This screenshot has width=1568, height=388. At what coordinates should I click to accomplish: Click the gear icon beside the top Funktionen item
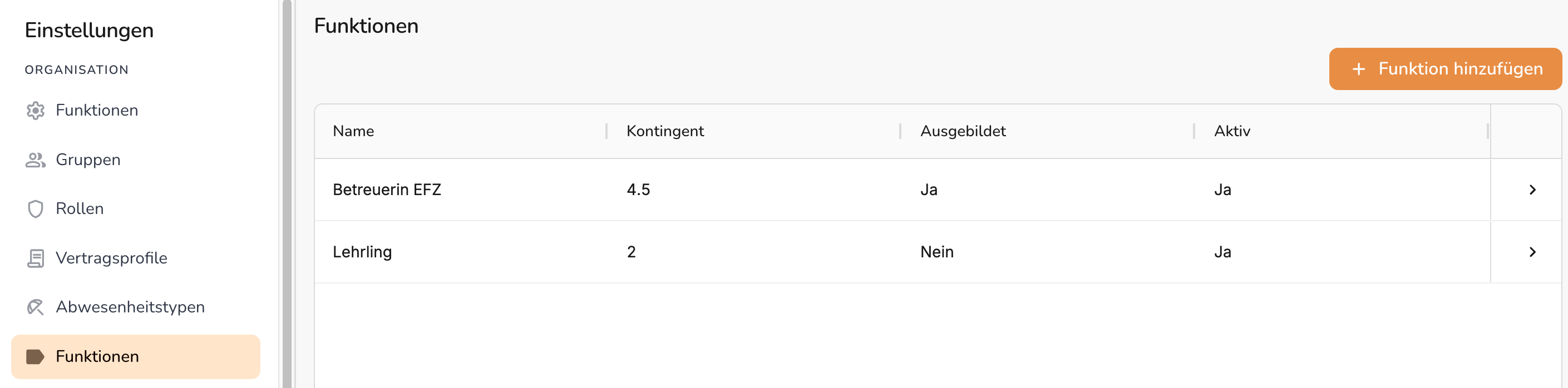(35, 111)
